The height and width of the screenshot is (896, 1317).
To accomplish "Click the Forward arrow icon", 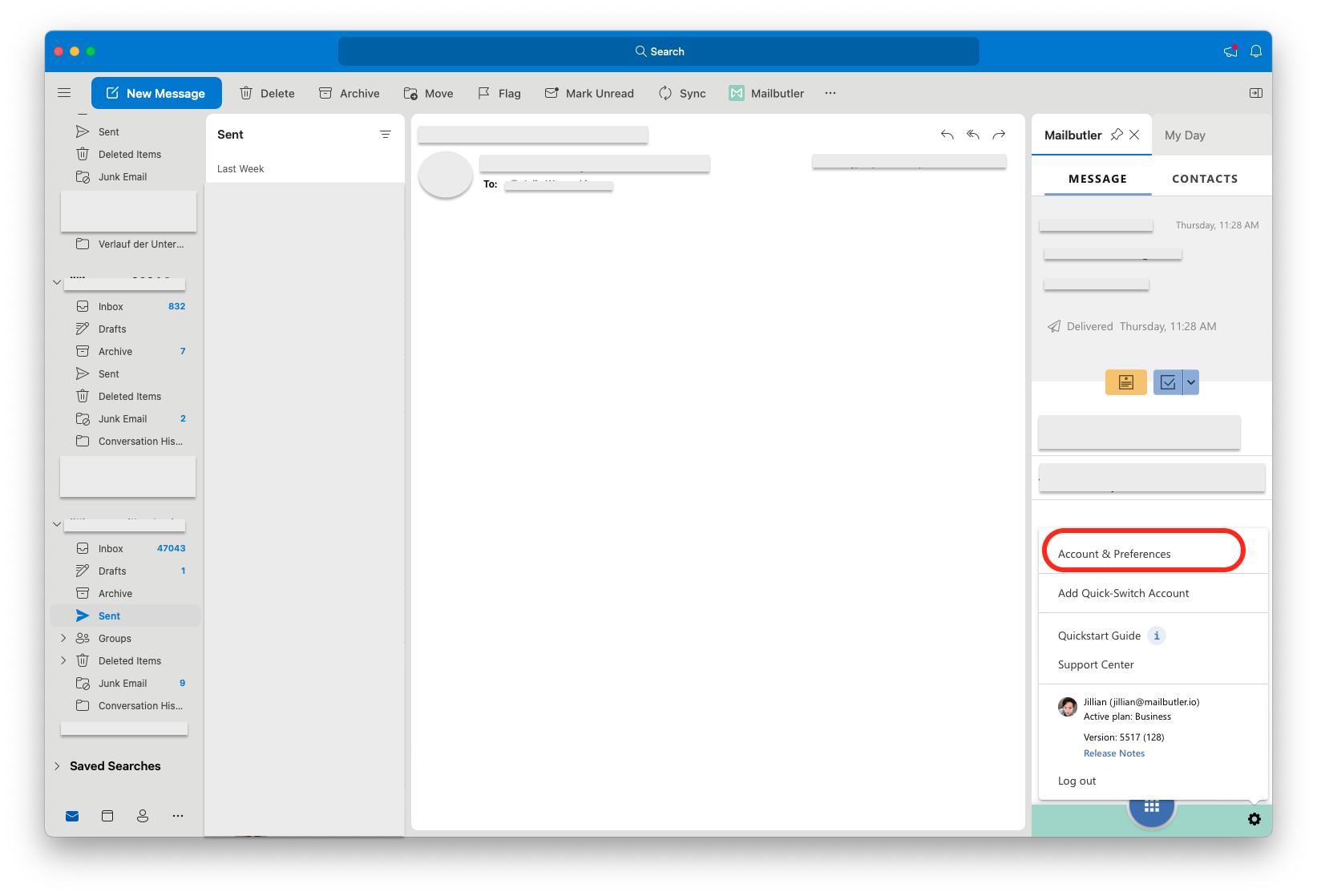I will [999, 135].
